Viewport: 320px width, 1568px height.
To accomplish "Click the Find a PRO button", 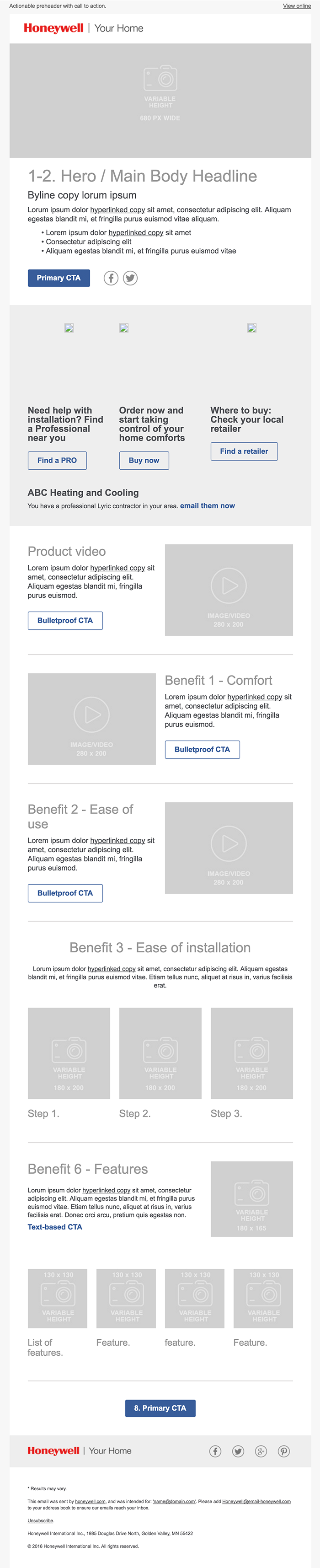I will click(57, 460).
